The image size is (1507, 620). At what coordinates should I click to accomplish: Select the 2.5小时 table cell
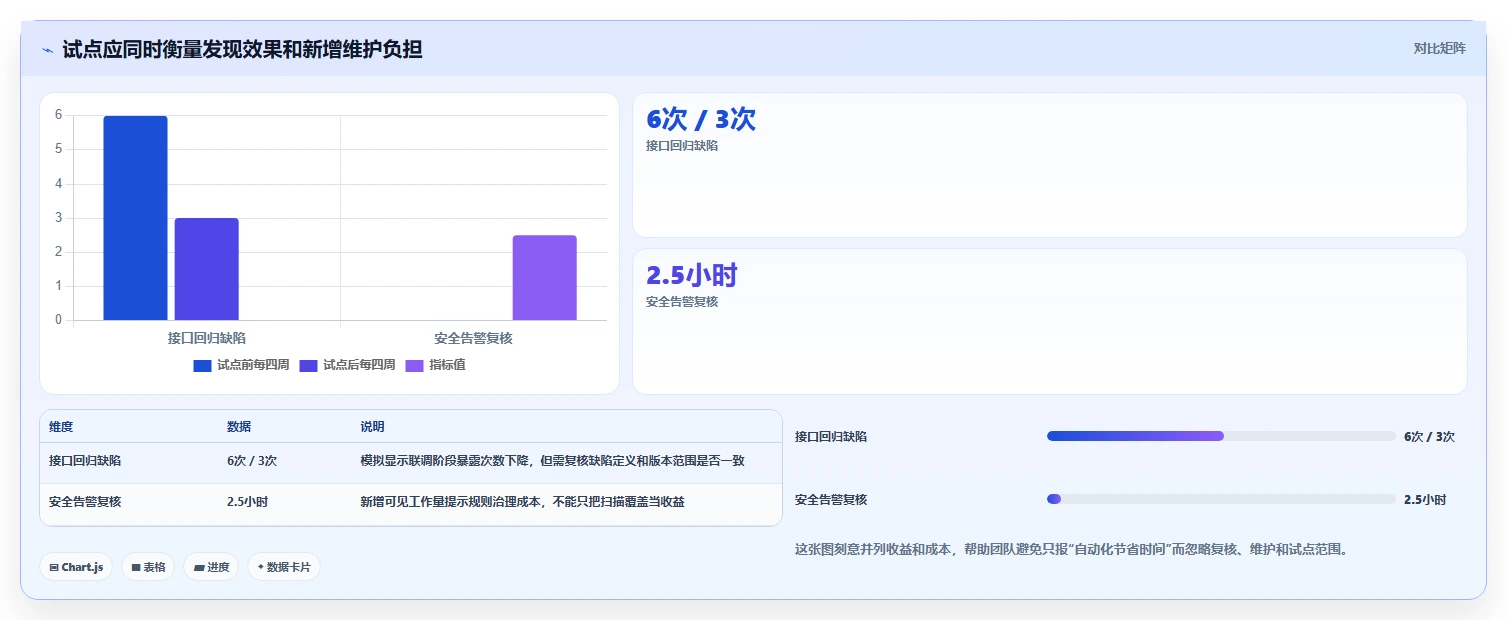coord(247,502)
